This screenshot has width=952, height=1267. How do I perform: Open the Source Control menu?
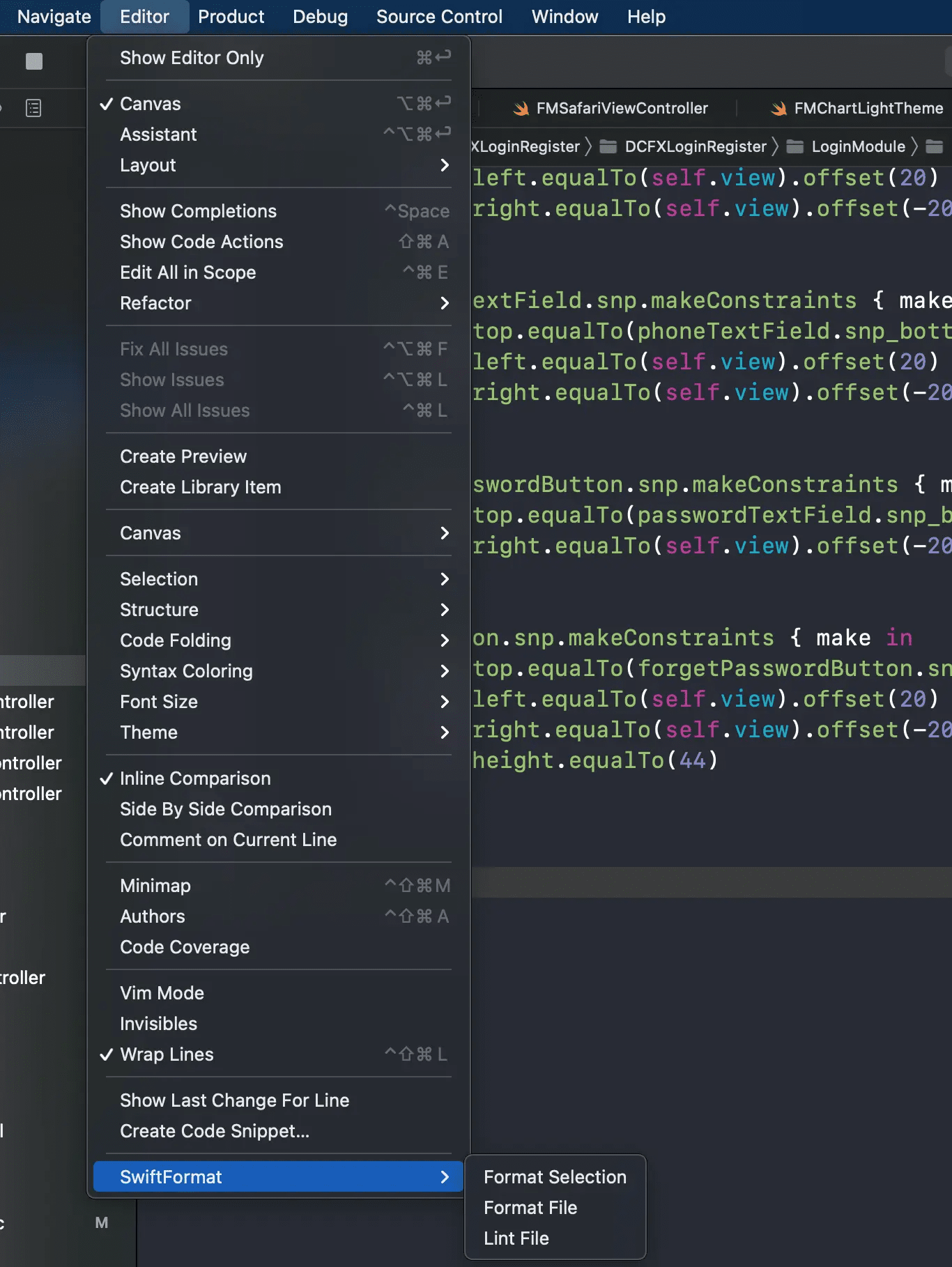439,17
